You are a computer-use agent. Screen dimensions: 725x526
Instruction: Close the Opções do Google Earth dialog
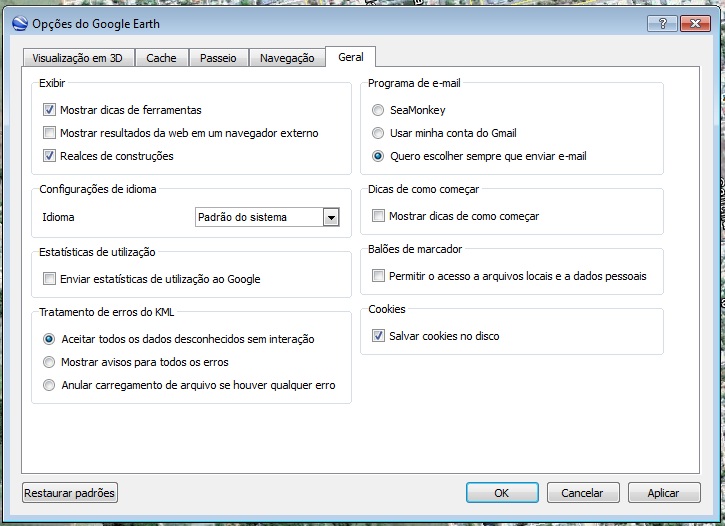[x=695, y=23]
